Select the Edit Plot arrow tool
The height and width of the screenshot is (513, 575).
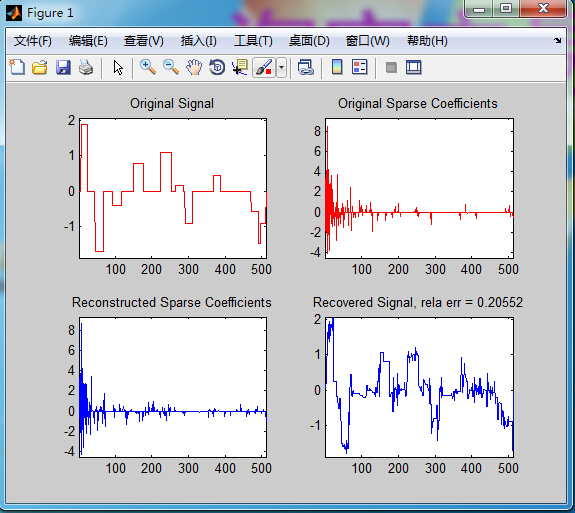click(118, 67)
